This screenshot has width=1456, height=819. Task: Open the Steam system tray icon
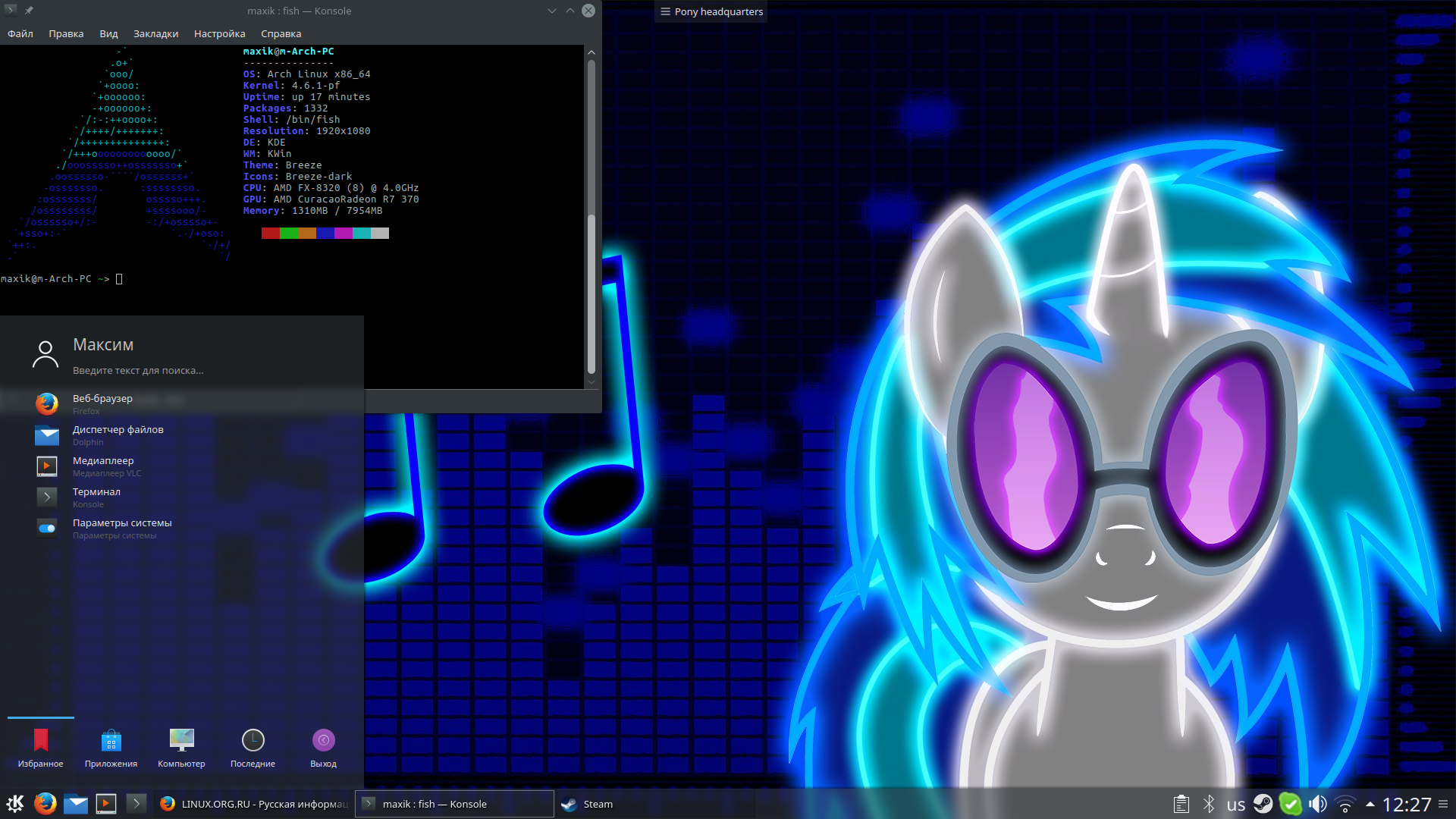point(1263,804)
